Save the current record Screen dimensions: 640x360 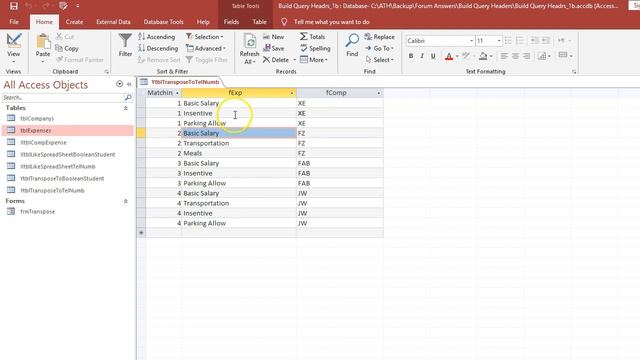pyautogui.click(x=273, y=48)
